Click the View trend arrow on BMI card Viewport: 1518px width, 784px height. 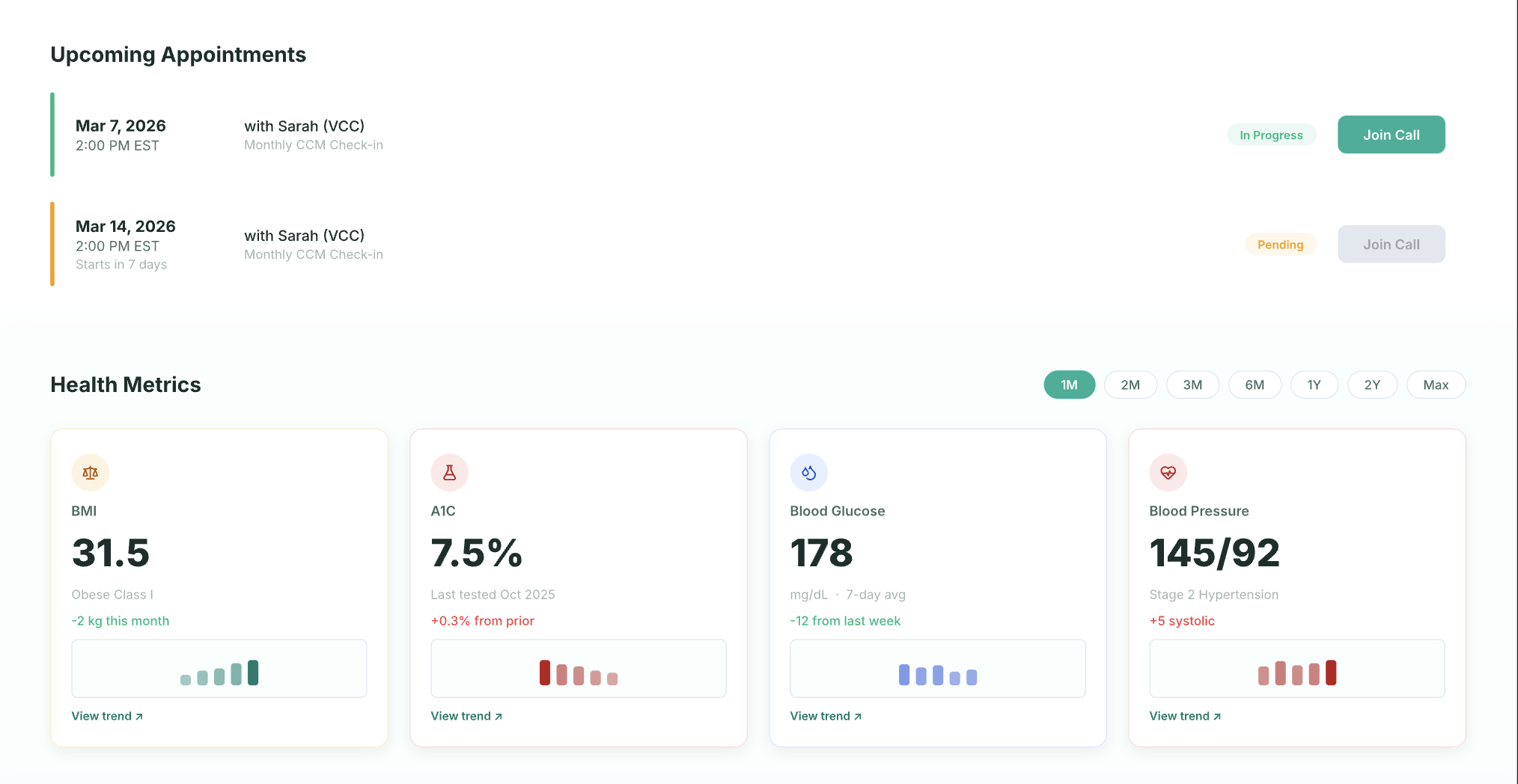tap(139, 716)
